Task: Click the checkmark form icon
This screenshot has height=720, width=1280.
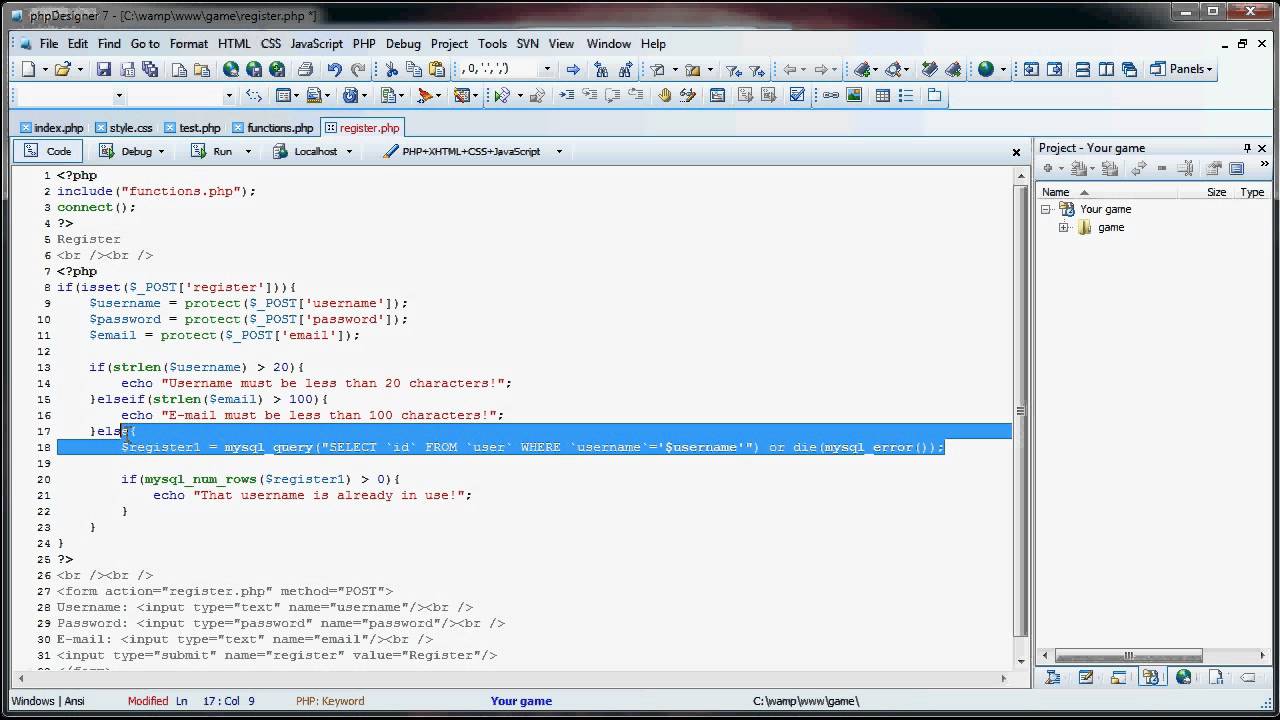Action: click(797, 95)
